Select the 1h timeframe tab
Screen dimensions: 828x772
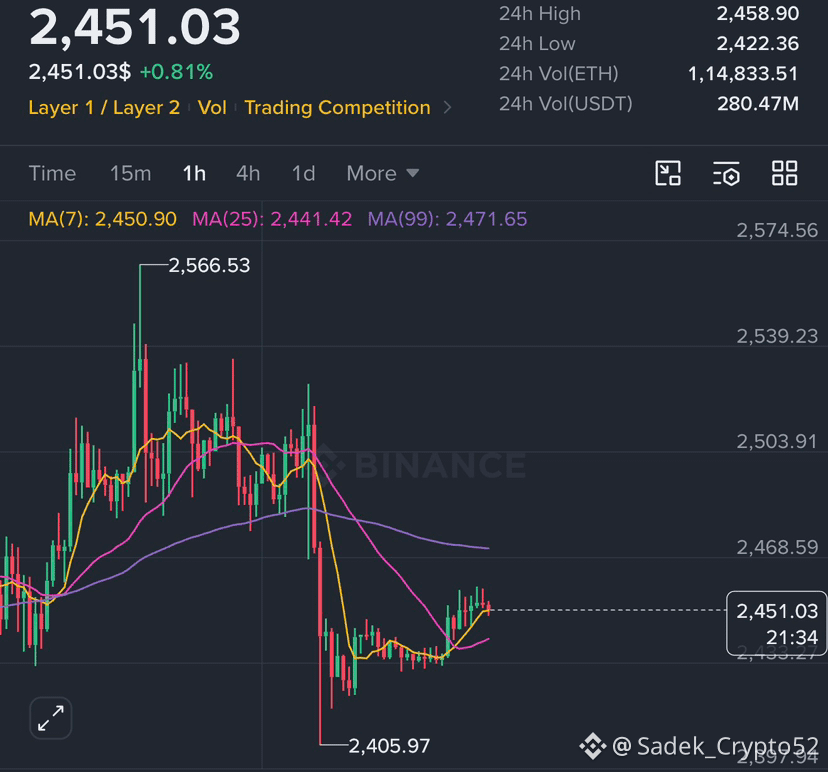pyautogui.click(x=194, y=173)
